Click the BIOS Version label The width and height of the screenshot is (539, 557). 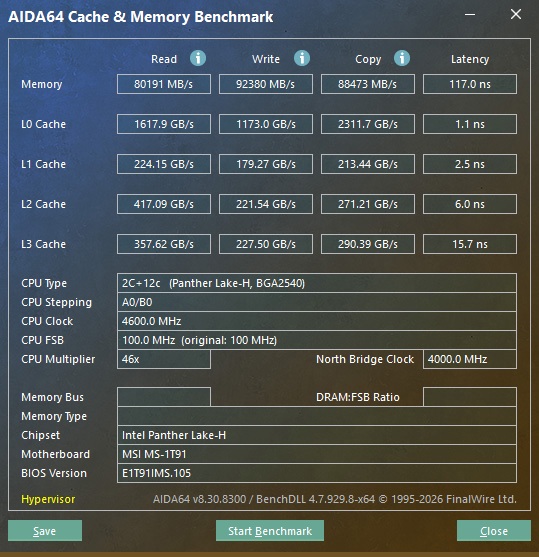54,473
